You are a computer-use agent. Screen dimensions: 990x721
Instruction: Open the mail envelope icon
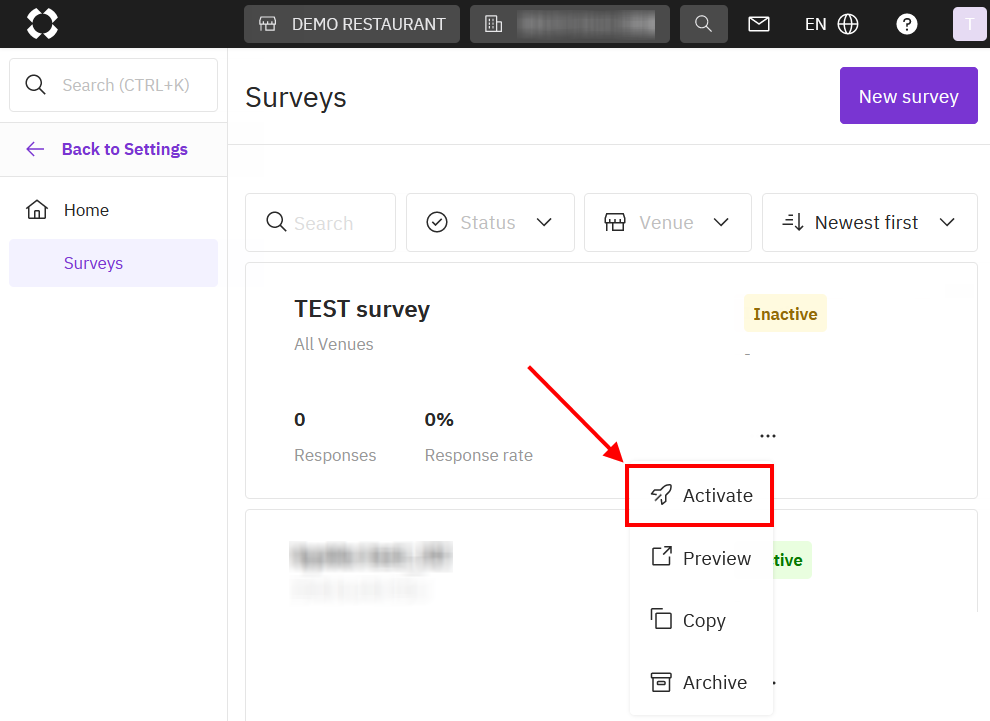click(x=759, y=24)
